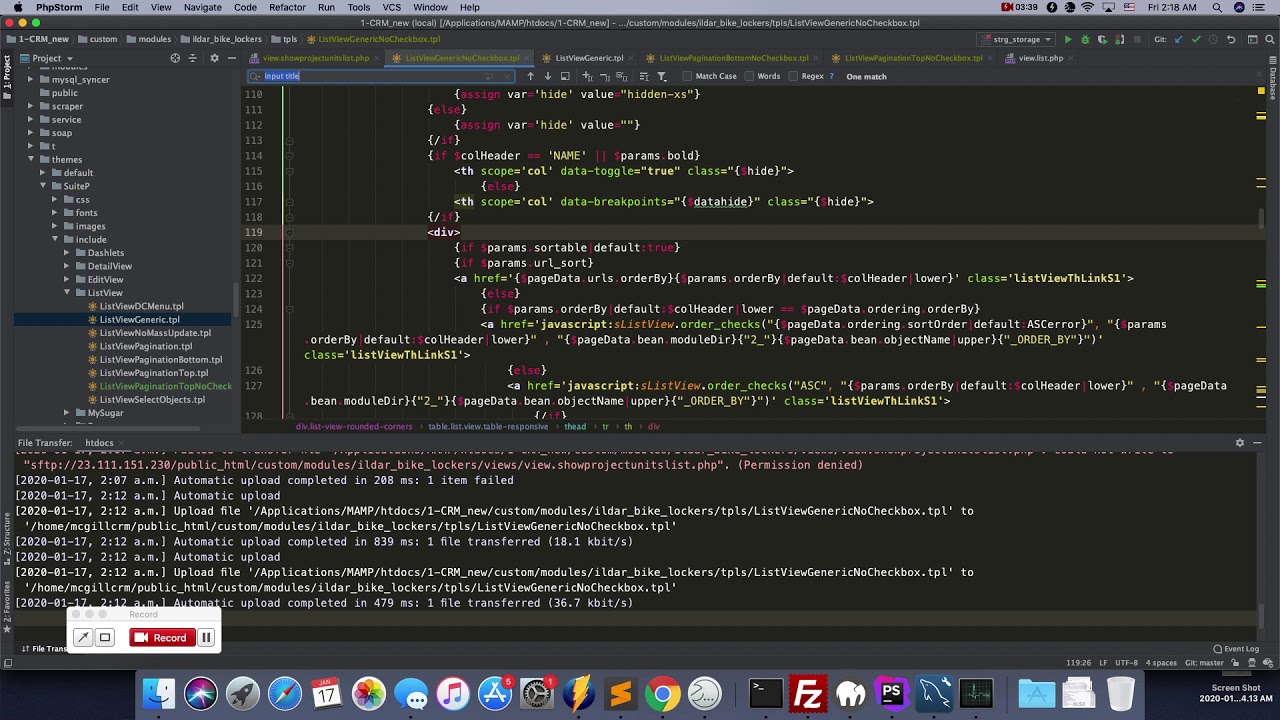Open the strg_storage run configuration dropdown

pos(1016,40)
